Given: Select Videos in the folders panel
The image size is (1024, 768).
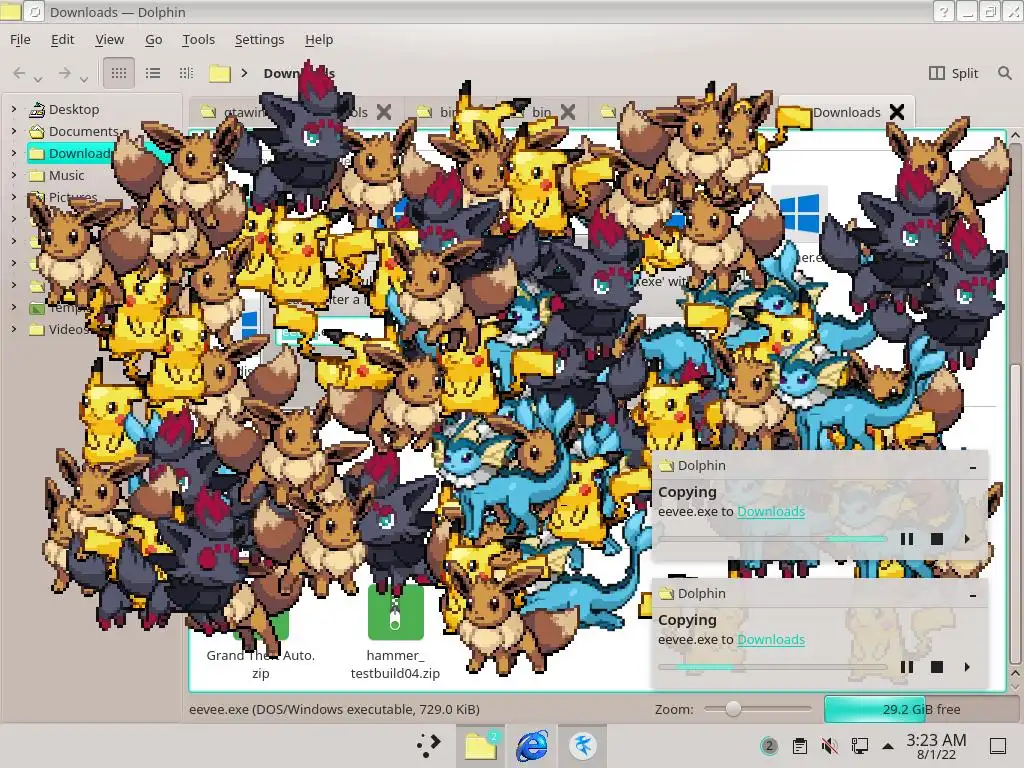Looking at the screenshot, I should click(x=59, y=329).
